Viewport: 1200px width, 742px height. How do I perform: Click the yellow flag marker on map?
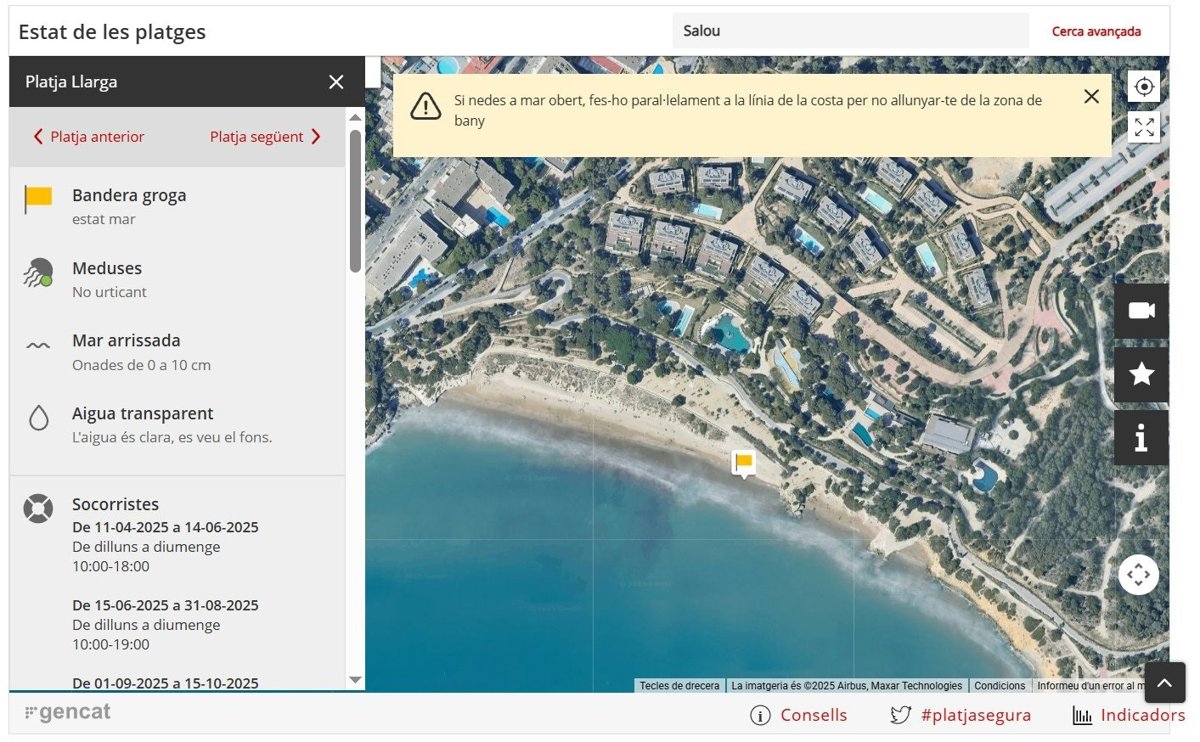tap(743, 462)
